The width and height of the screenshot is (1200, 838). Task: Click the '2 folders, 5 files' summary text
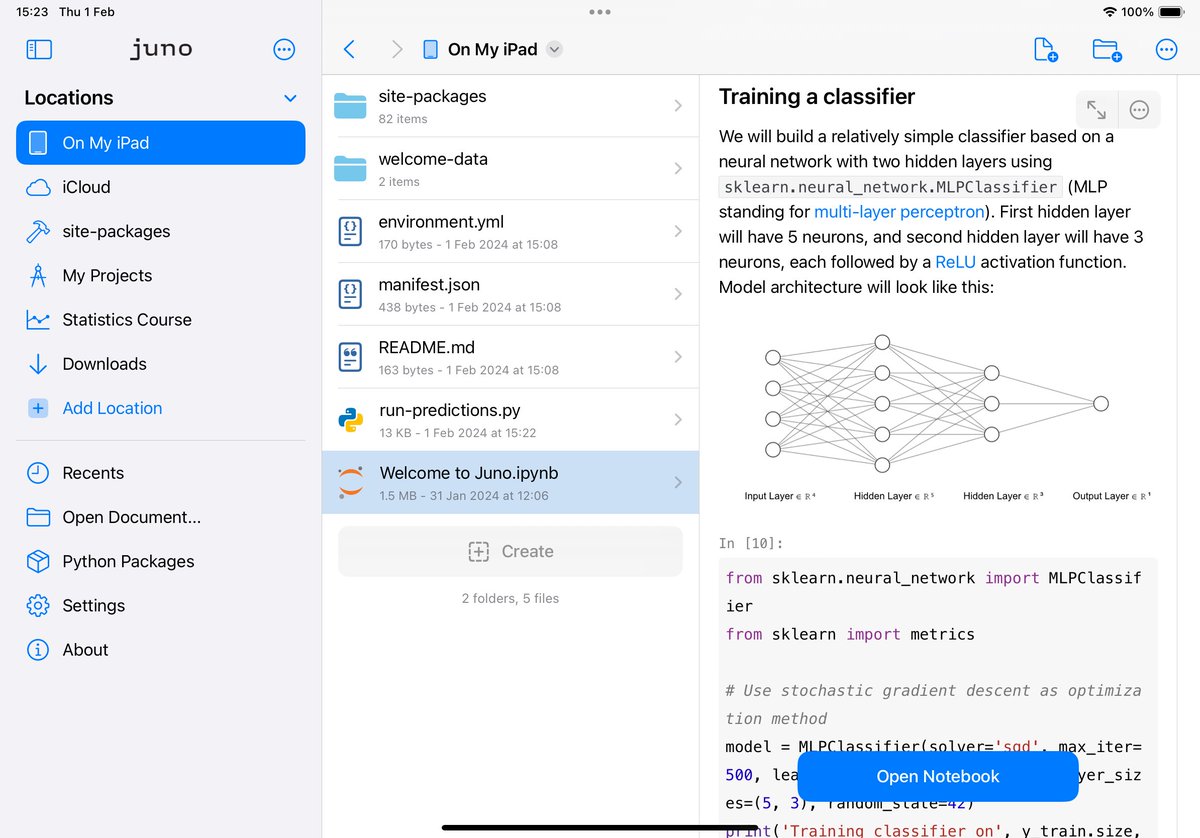(510, 598)
